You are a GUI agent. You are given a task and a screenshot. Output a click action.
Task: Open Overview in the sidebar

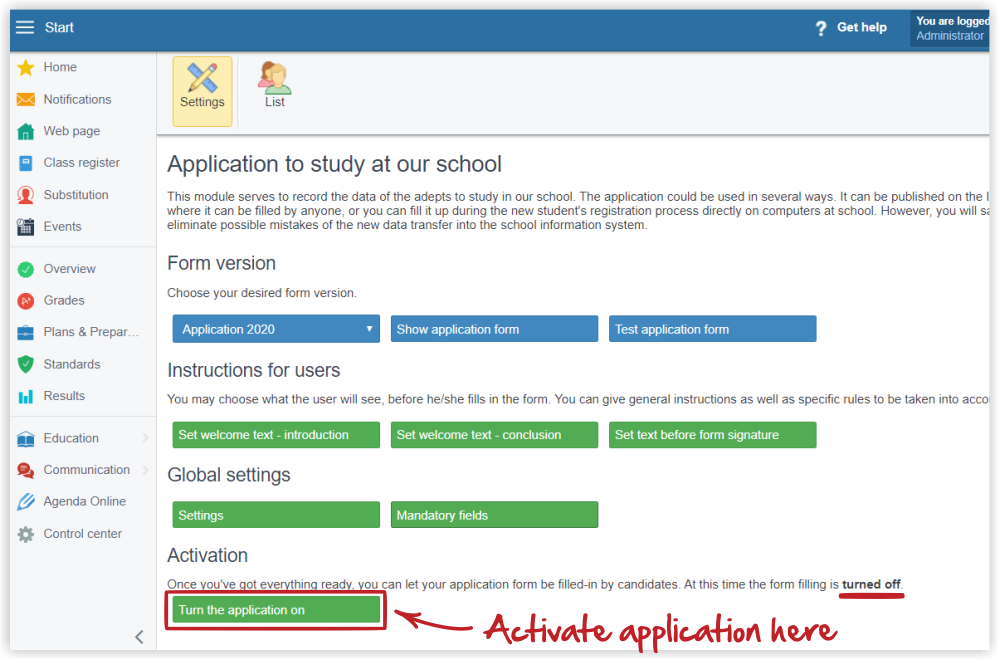tap(69, 269)
